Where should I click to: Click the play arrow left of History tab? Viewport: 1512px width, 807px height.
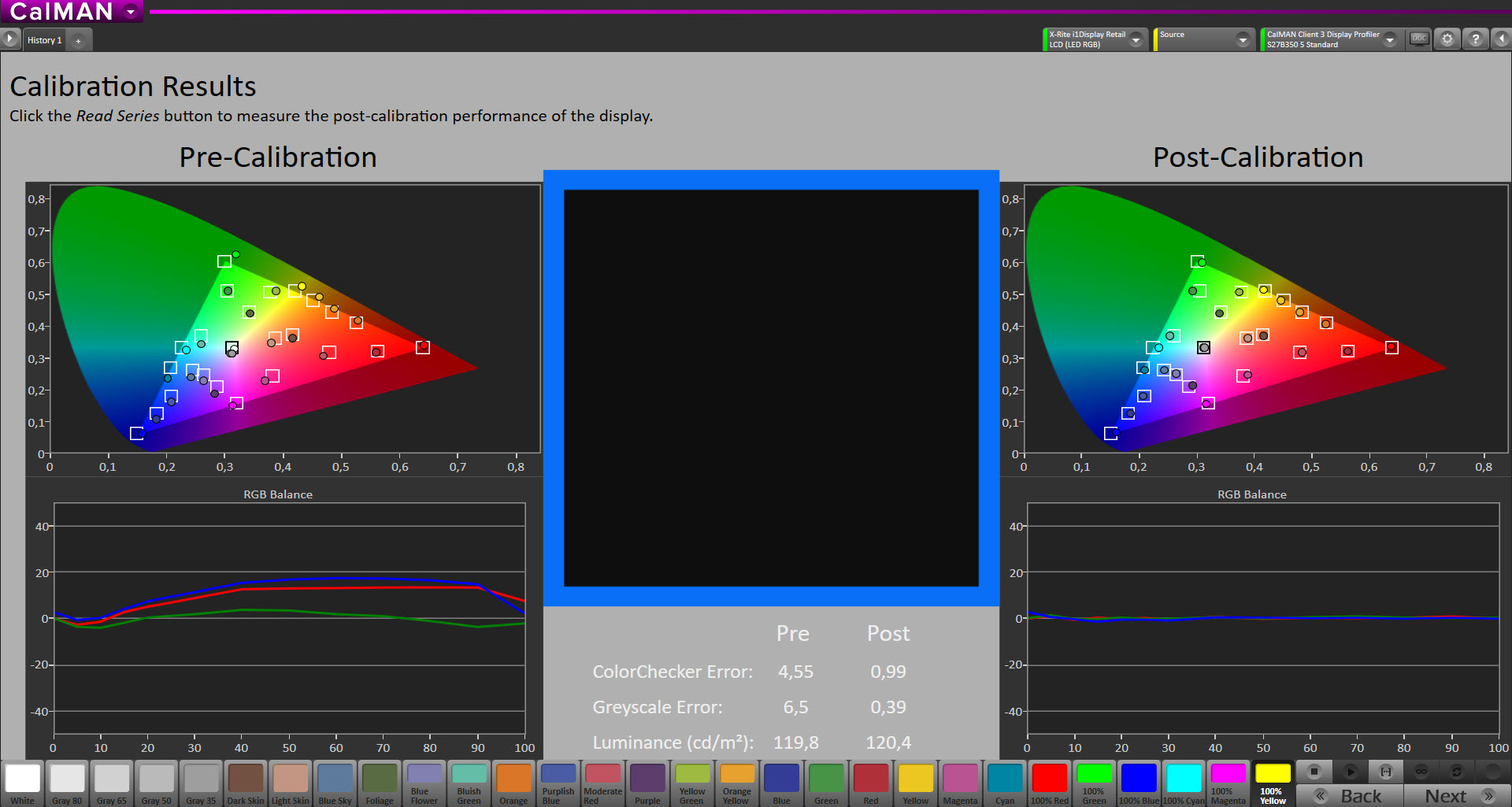tap(9, 38)
